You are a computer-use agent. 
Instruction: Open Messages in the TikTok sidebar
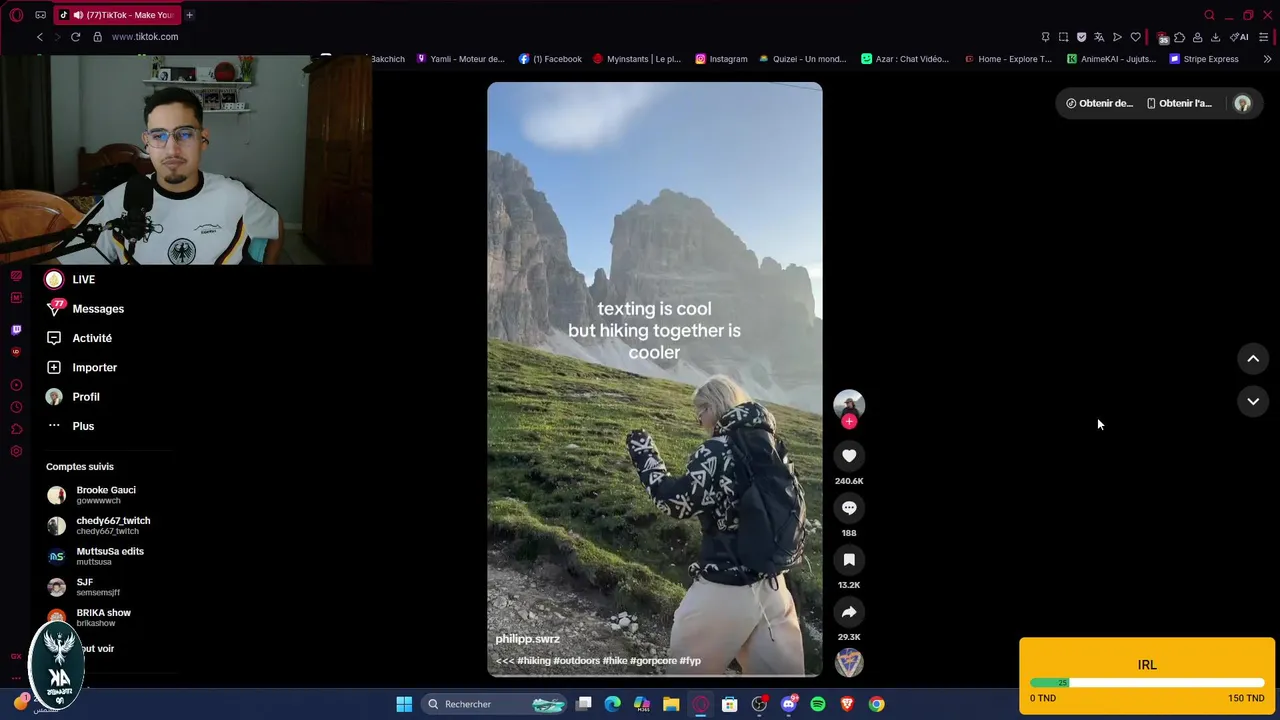point(85,309)
